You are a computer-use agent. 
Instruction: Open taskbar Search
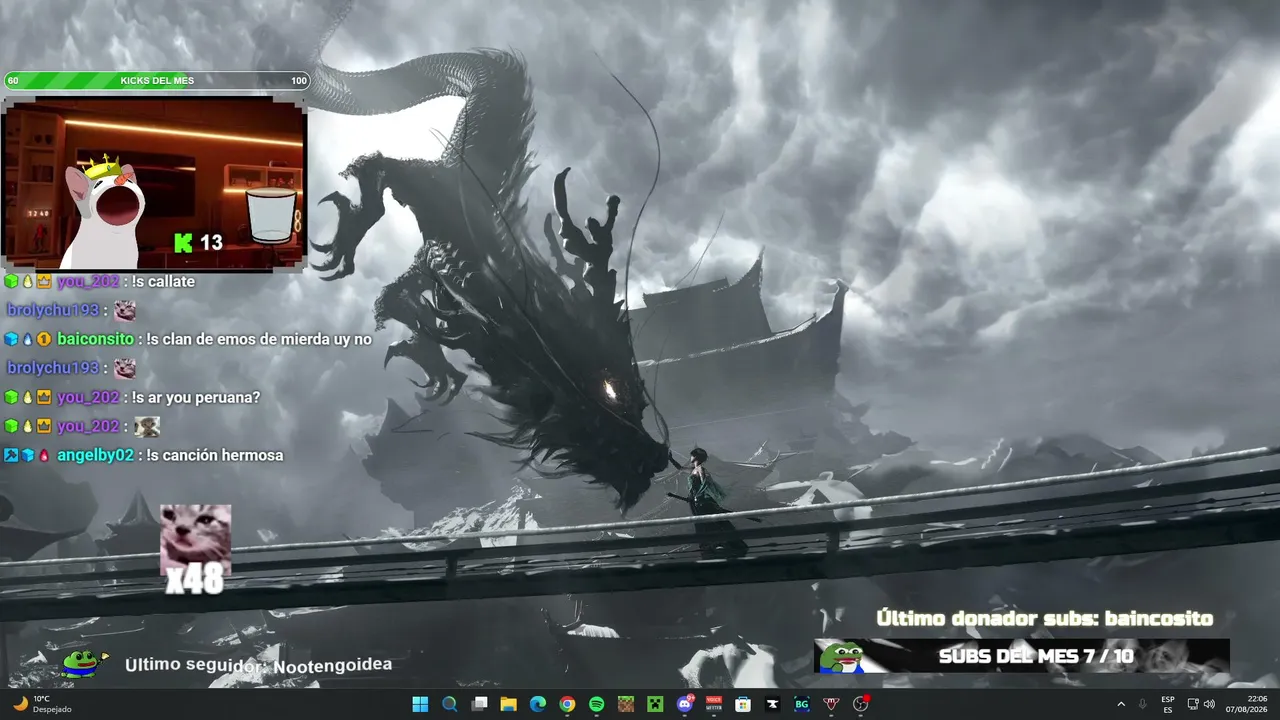[450, 704]
